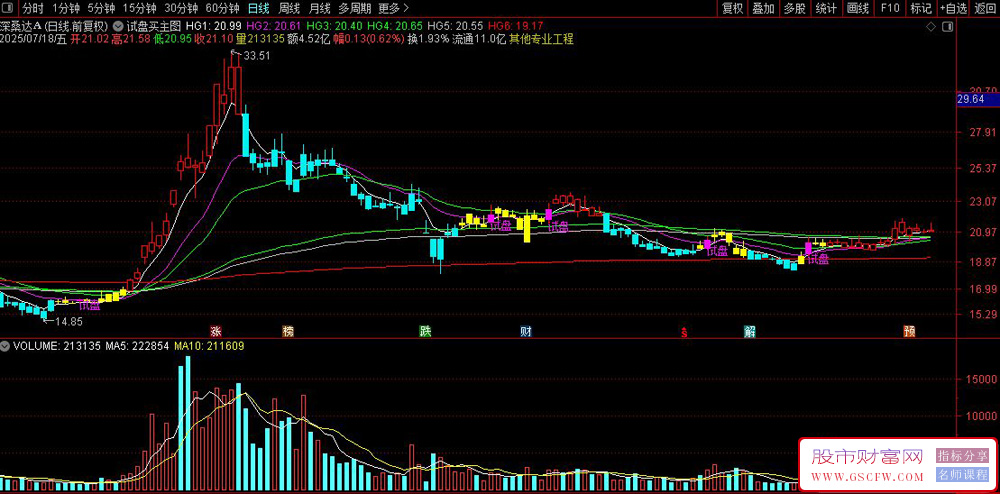Switch to the 30分钟 period tab

coord(180,8)
